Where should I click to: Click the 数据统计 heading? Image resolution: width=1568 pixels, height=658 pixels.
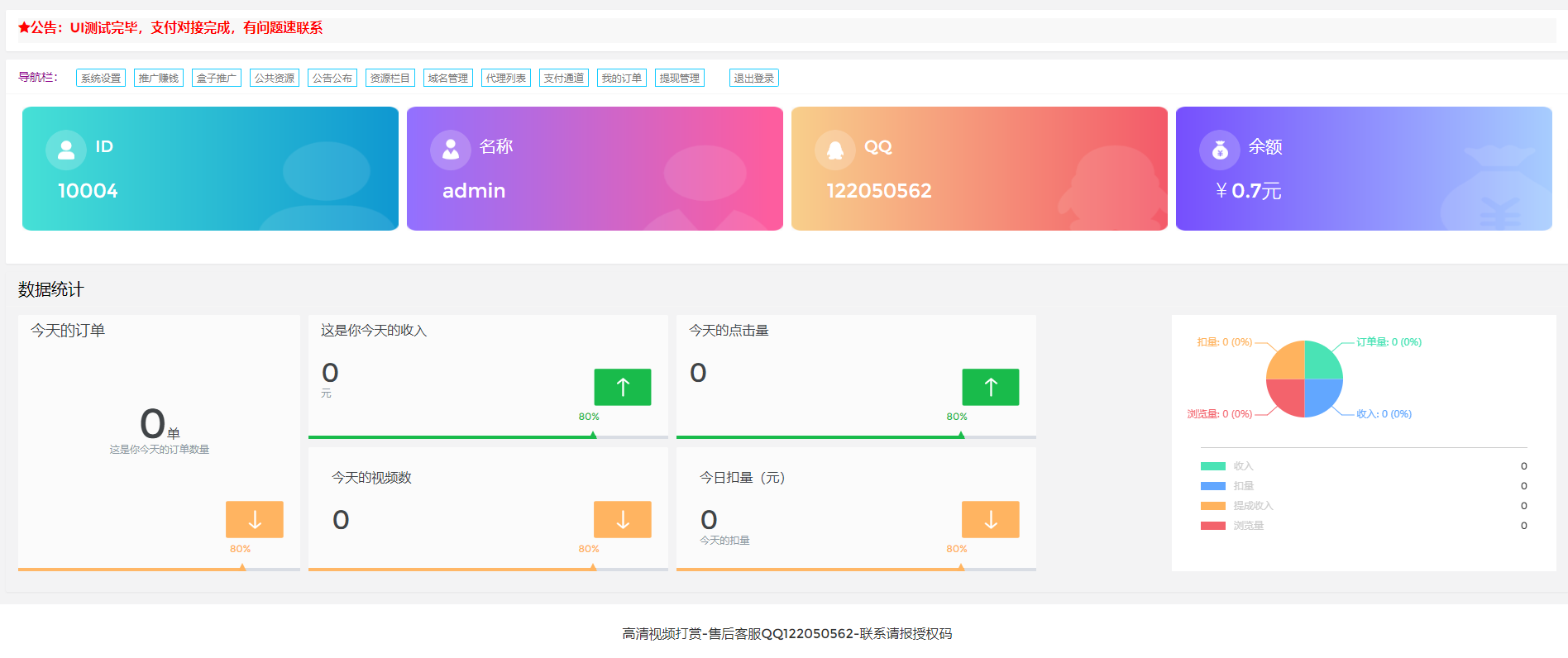(x=51, y=289)
